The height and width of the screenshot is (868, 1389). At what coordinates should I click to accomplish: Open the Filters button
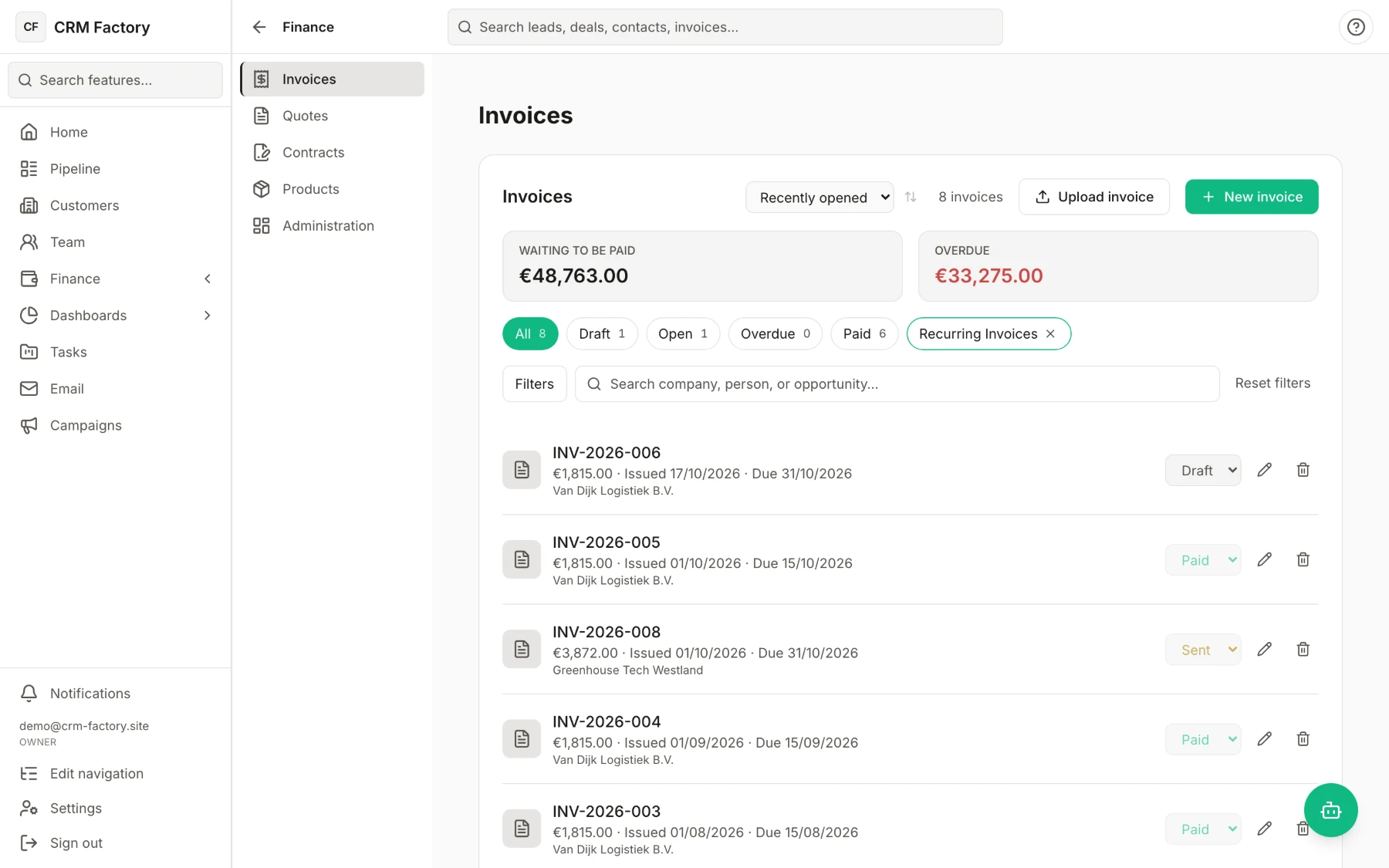point(535,384)
